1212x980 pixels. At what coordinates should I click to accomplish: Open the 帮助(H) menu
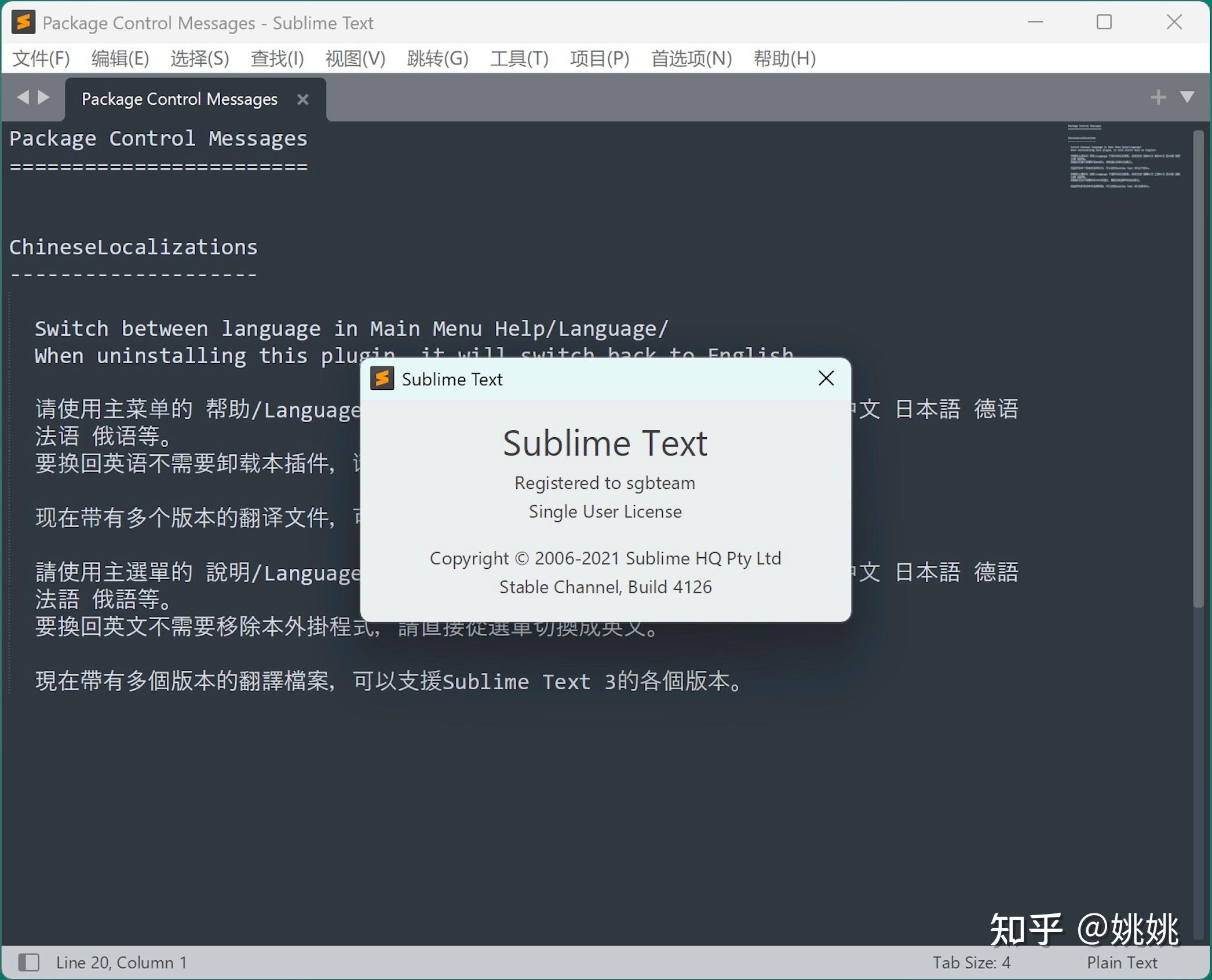pyautogui.click(x=784, y=58)
